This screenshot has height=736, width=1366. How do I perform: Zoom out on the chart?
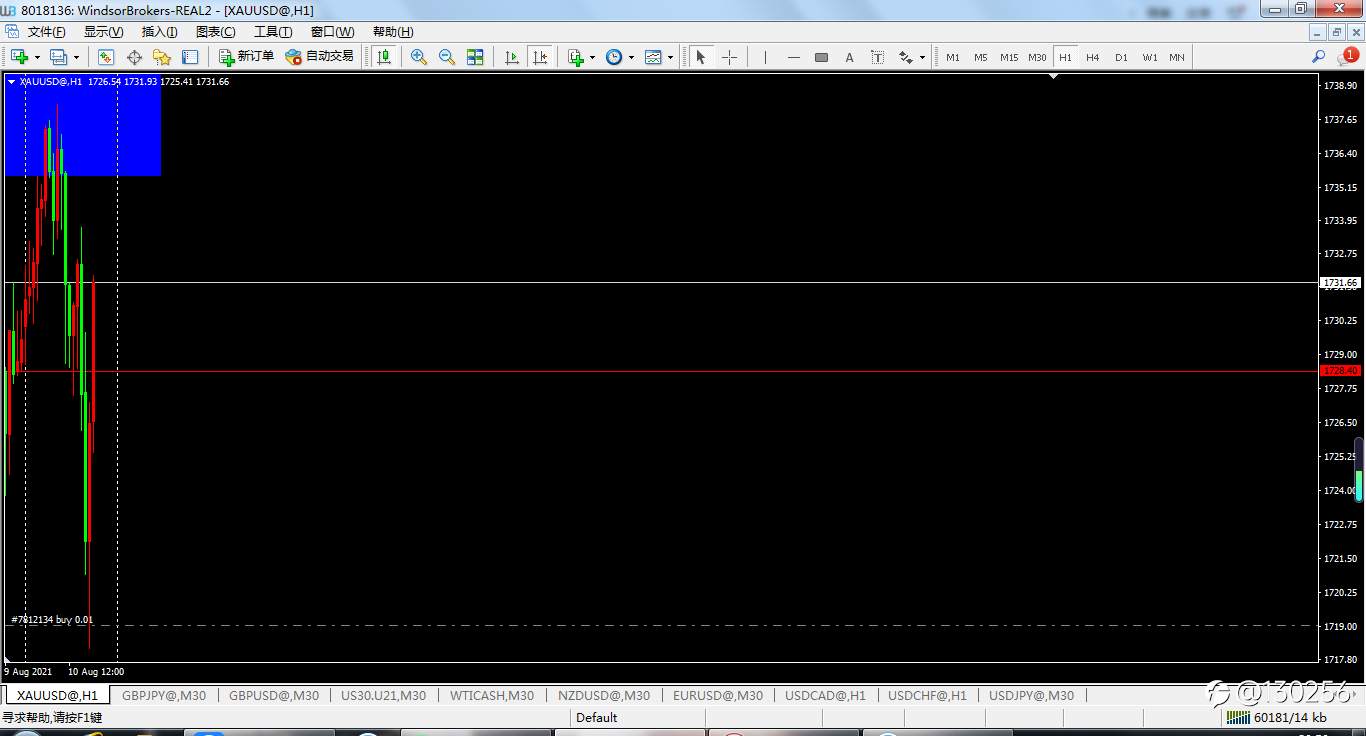click(x=447, y=57)
